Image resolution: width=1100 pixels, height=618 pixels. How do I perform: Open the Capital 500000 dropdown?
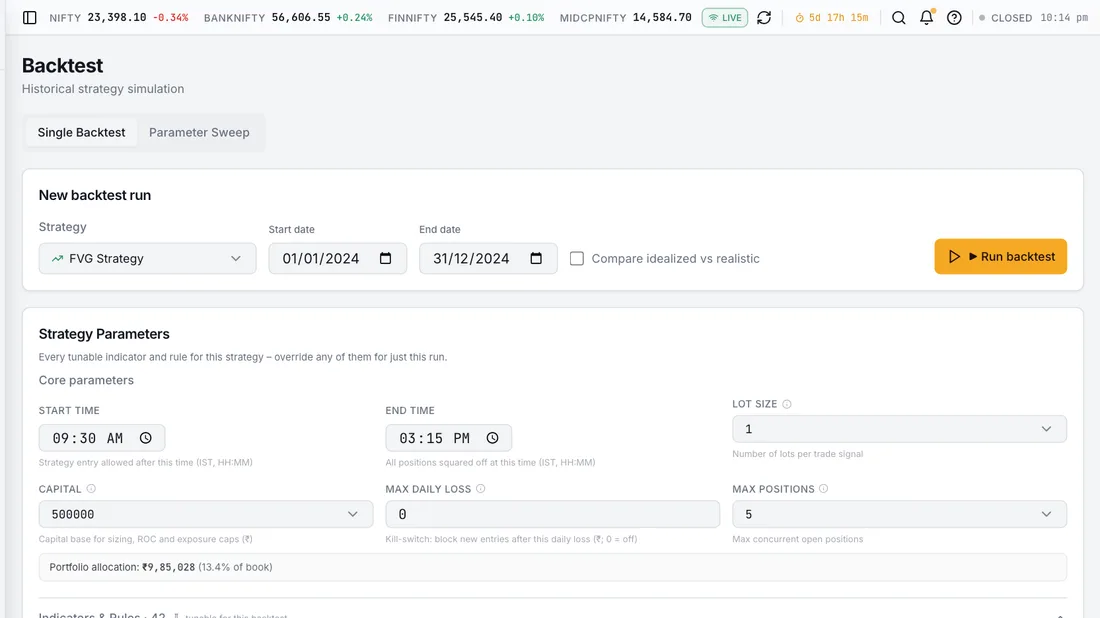pyautogui.click(x=206, y=514)
